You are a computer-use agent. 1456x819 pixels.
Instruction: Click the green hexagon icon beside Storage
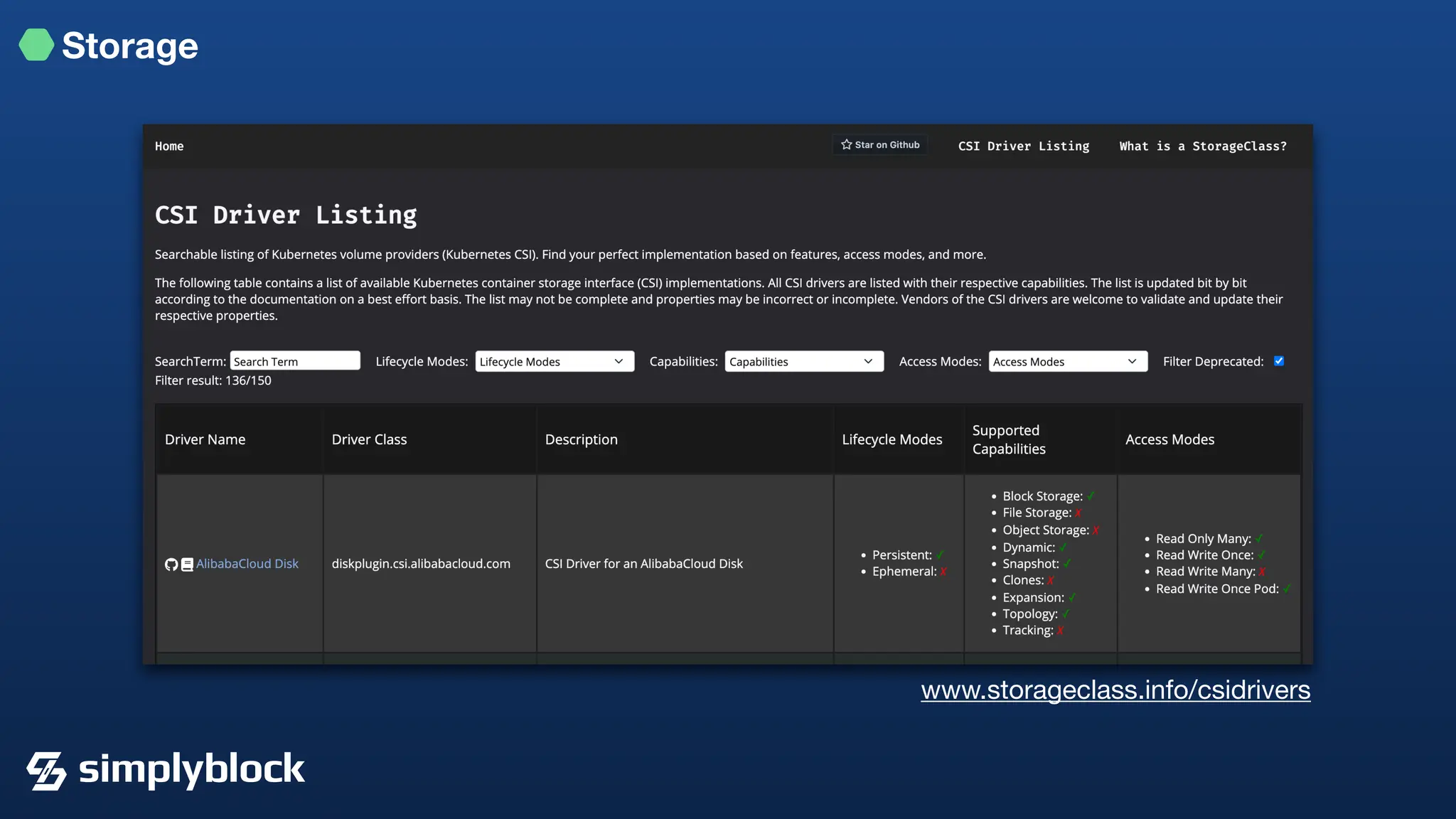coord(36,45)
